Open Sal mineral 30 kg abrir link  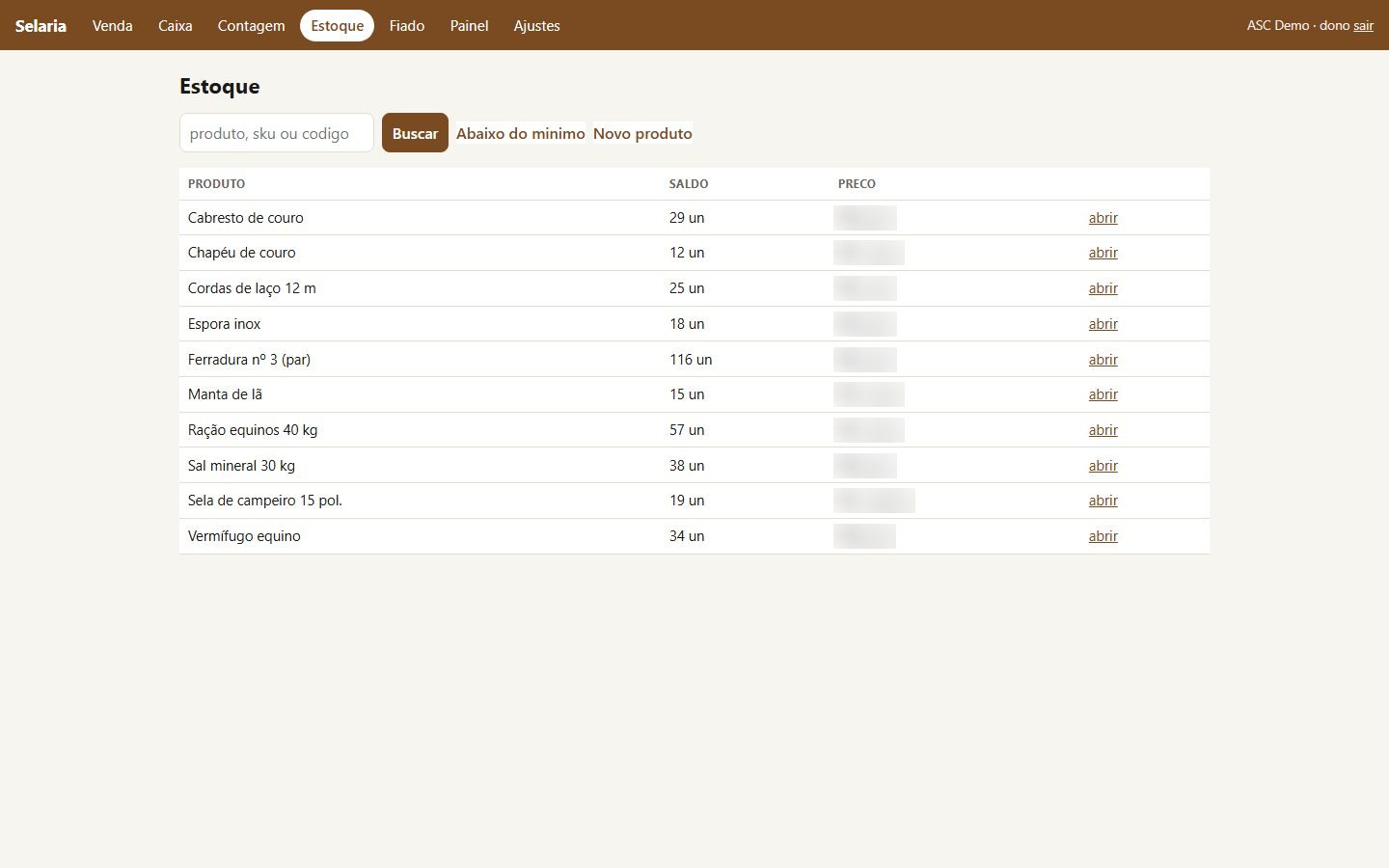click(x=1103, y=466)
